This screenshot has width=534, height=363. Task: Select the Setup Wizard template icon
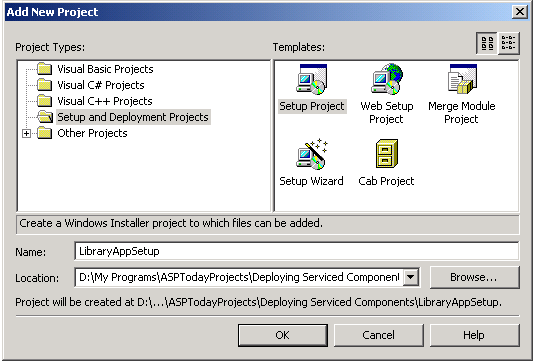coord(311,154)
